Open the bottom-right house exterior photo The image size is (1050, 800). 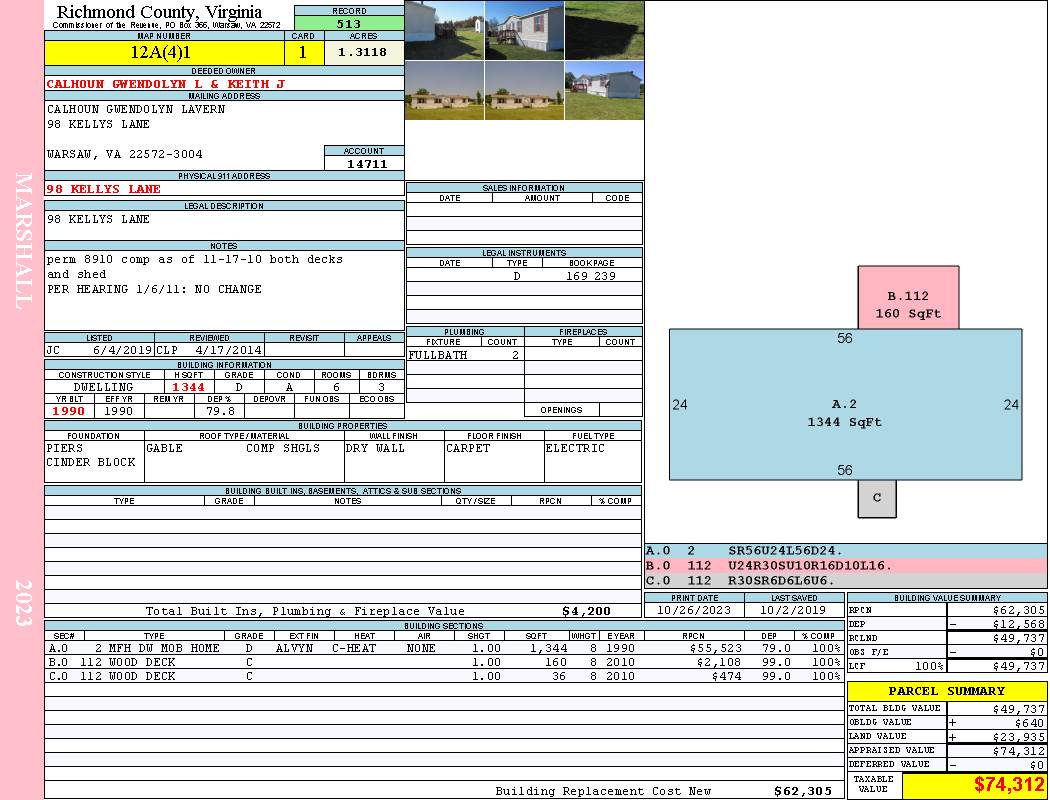[604, 90]
